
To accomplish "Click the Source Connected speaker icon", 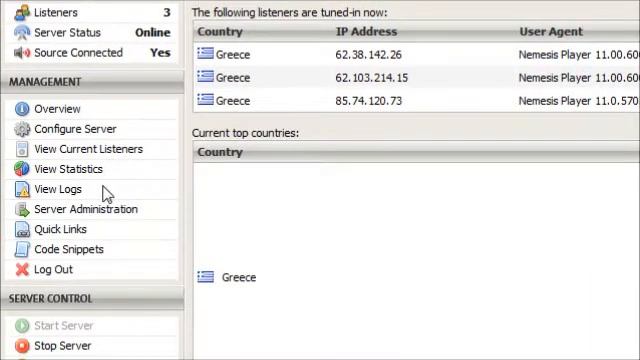I will click(22, 53).
